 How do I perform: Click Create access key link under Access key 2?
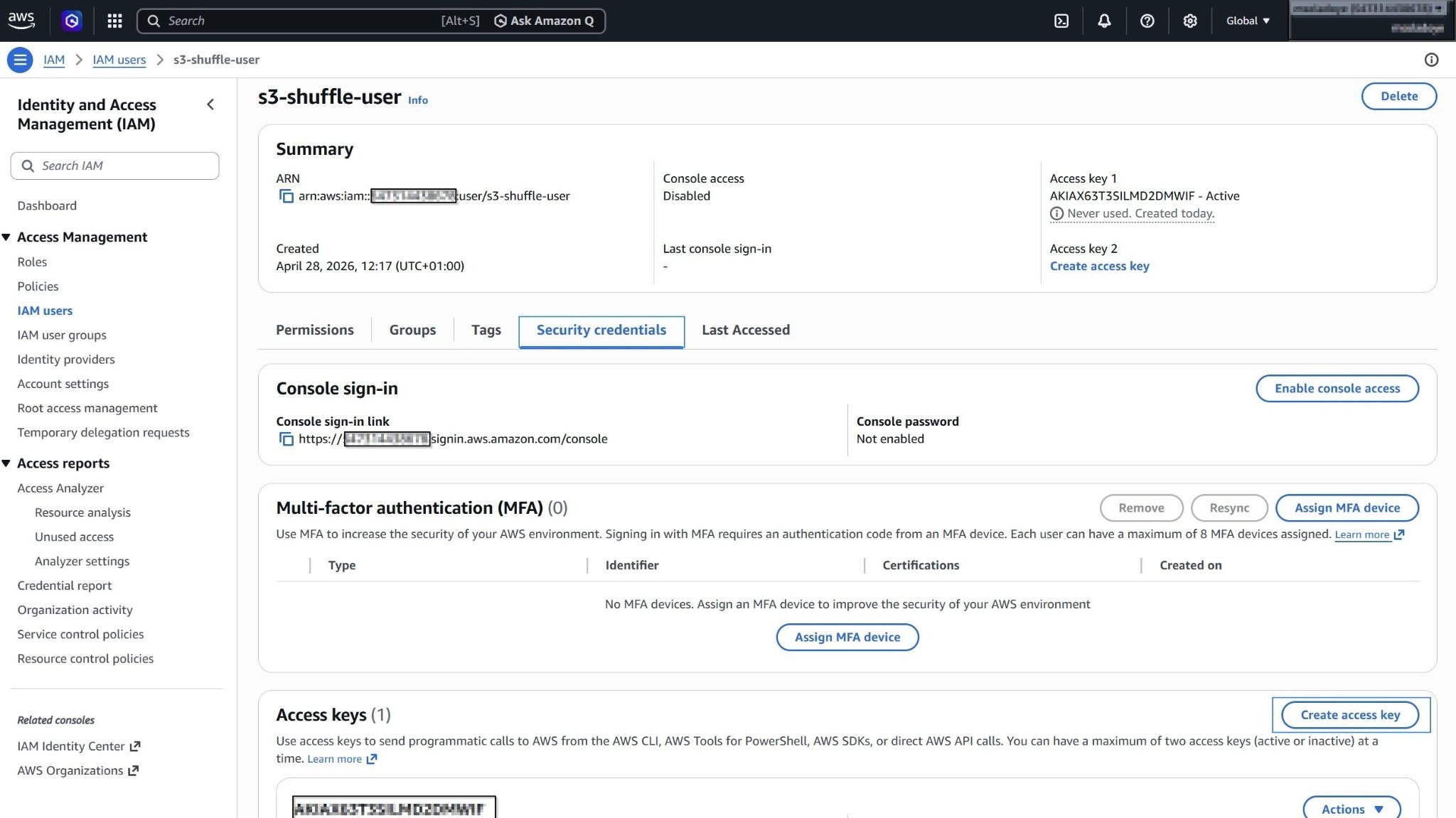pos(1099,266)
